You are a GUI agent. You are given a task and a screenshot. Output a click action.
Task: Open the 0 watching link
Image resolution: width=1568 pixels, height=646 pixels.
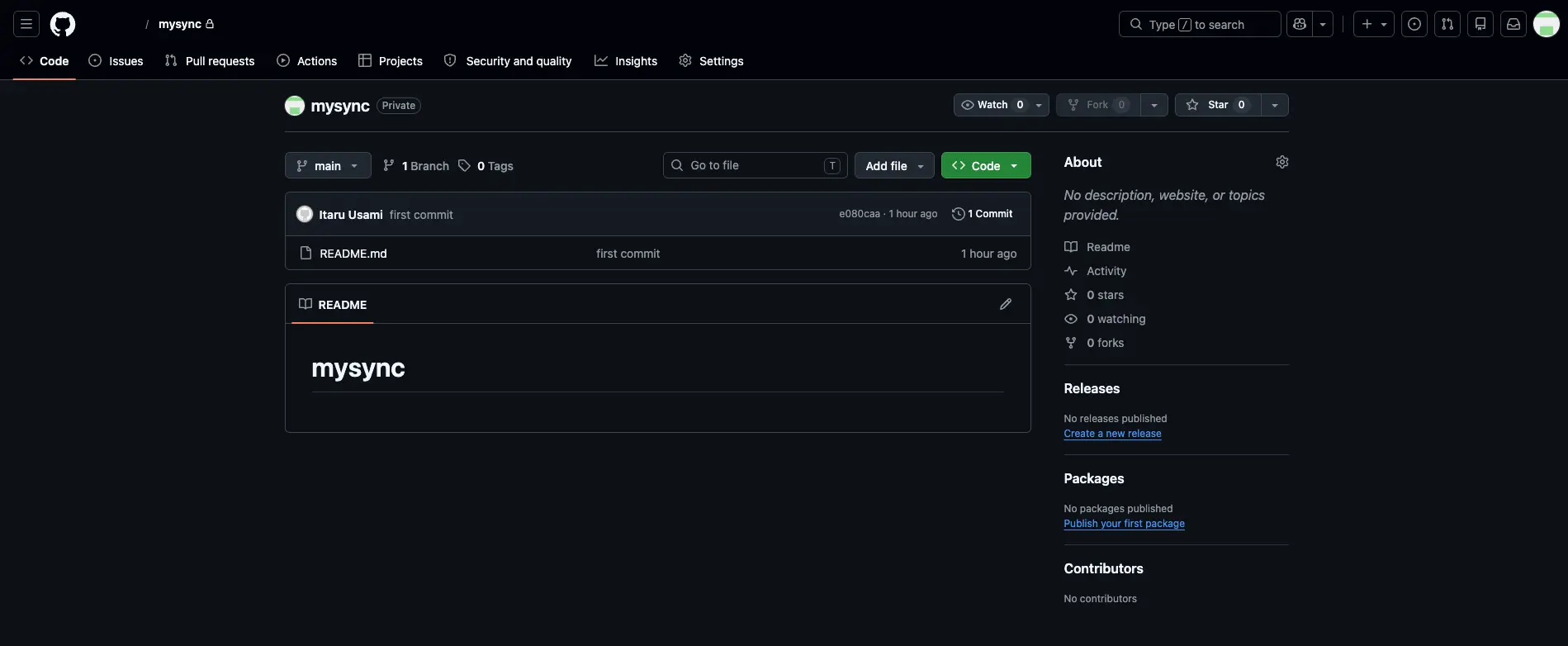point(1105,319)
